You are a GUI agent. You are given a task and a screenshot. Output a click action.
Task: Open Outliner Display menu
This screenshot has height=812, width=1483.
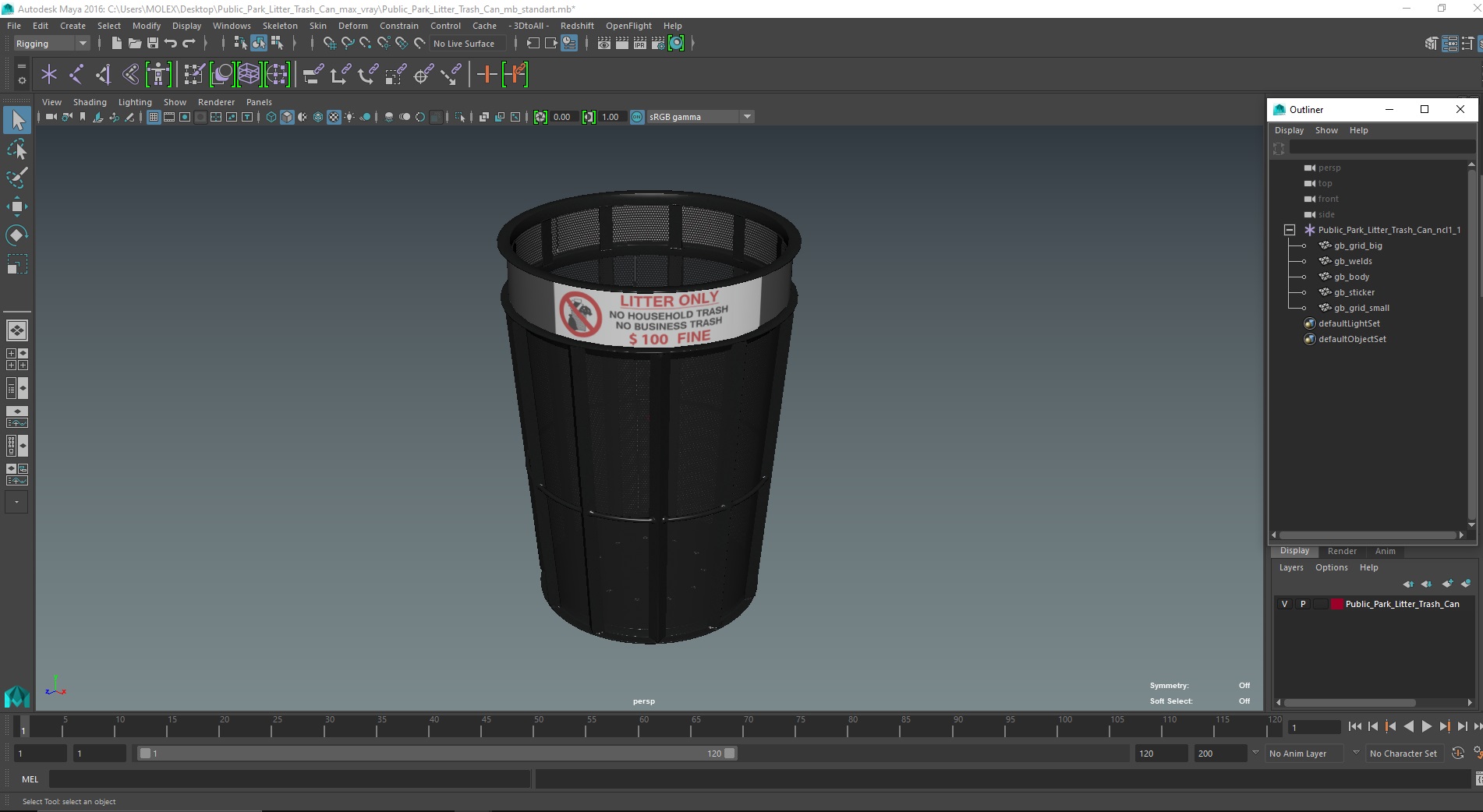(1289, 130)
